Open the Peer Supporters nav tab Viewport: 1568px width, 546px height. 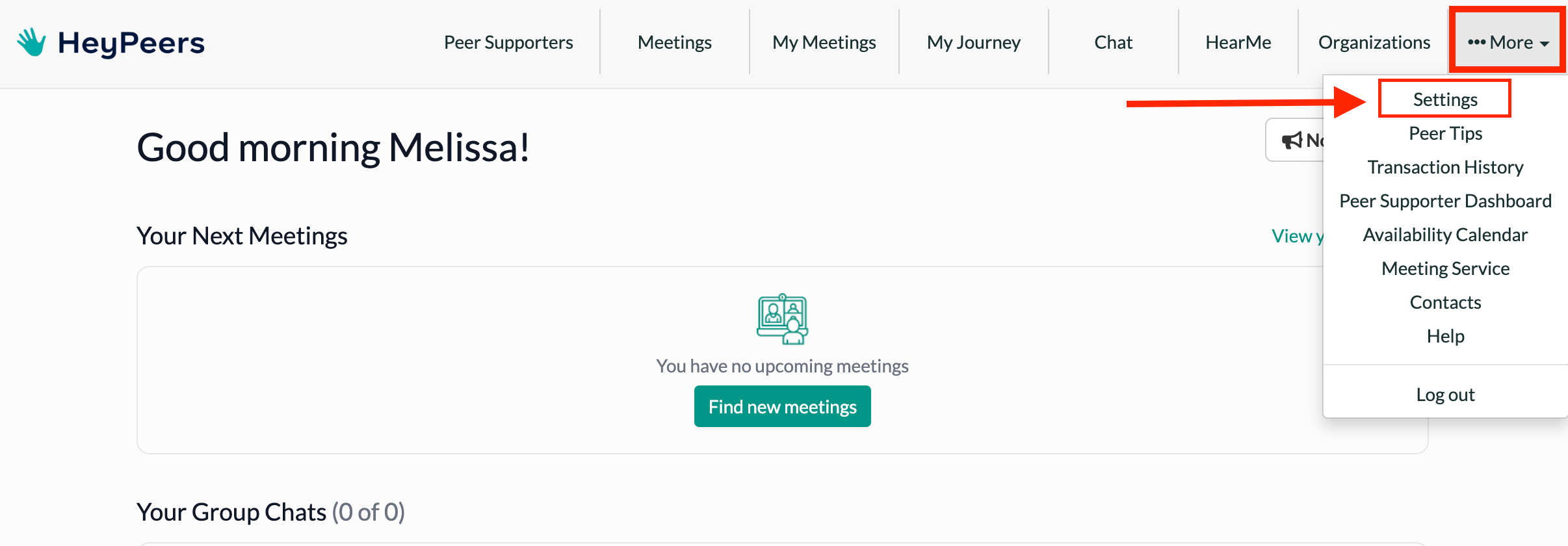coord(508,42)
